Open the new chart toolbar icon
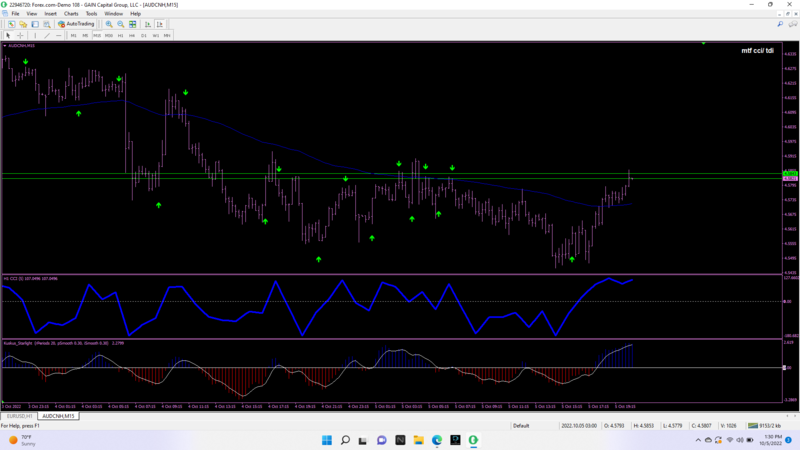The image size is (800, 450). coord(11,24)
